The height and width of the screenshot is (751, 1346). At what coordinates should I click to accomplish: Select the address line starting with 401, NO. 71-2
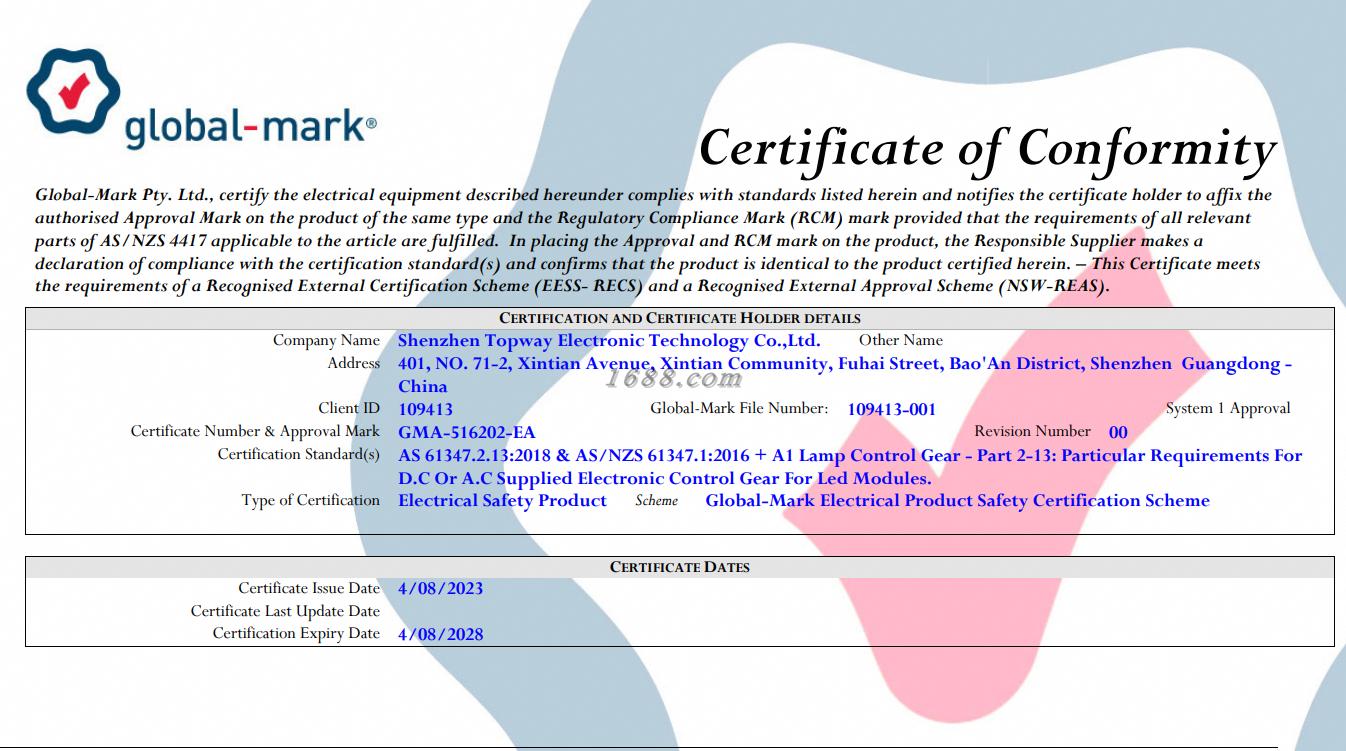(845, 364)
